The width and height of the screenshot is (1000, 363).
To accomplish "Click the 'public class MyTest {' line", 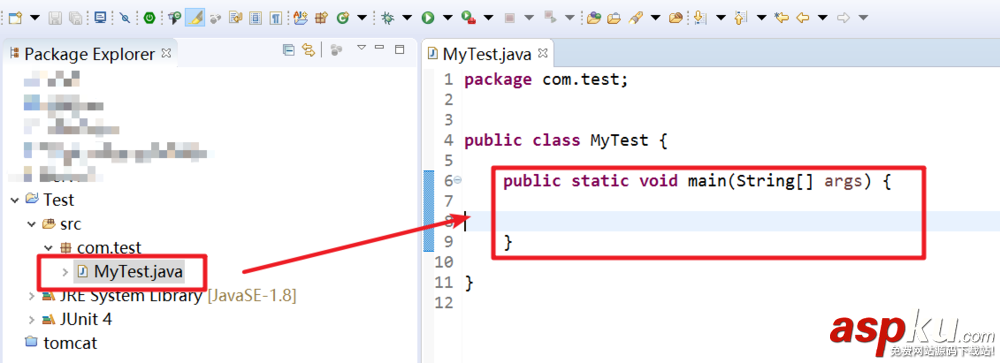I will pos(566,140).
